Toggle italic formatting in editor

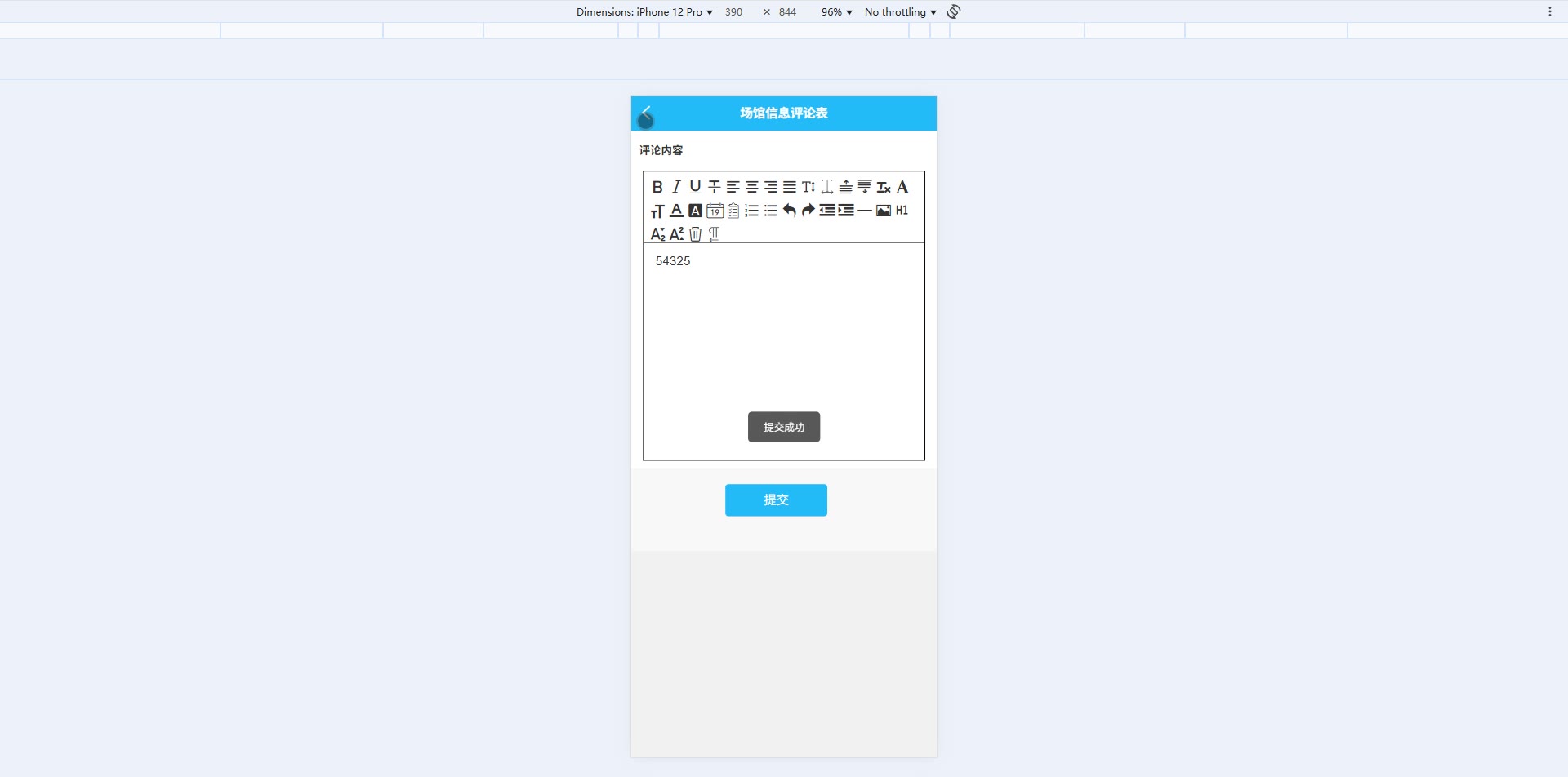(x=676, y=187)
